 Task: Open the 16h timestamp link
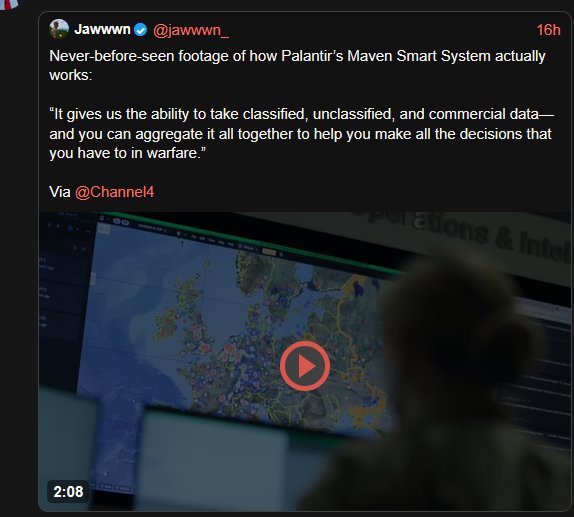point(548,30)
